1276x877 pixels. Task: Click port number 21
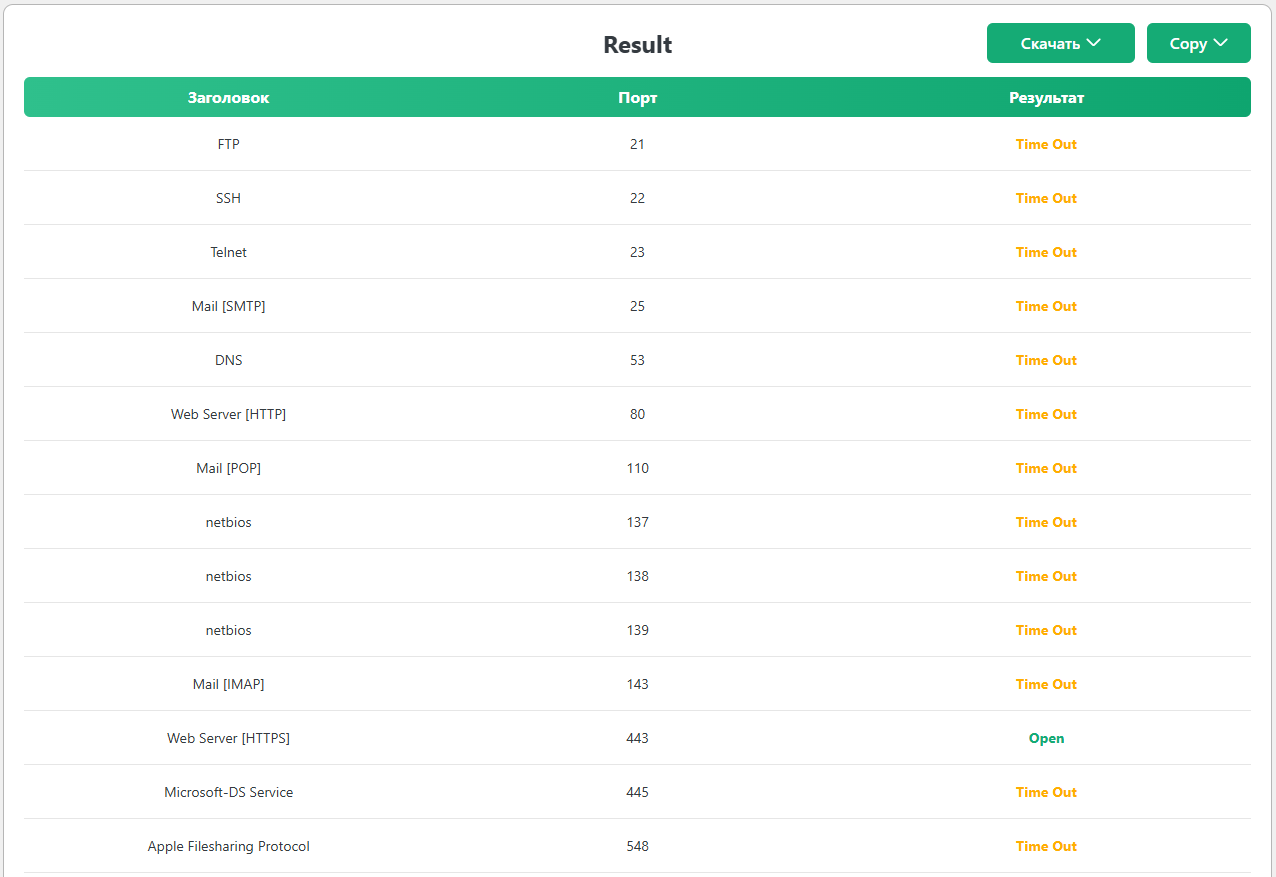pyautogui.click(x=638, y=144)
